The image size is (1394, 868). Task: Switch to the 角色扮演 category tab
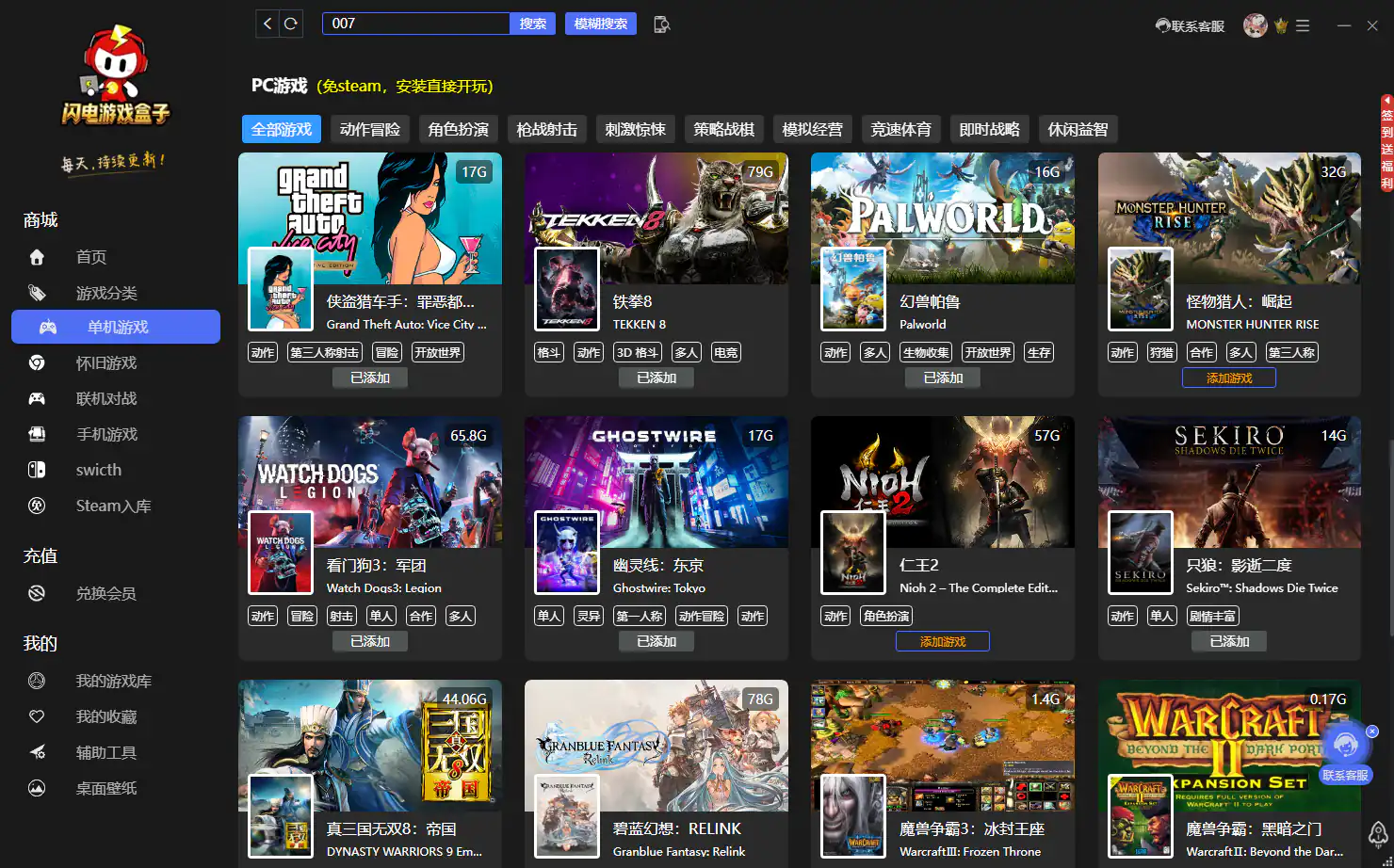pyautogui.click(x=459, y=129)
